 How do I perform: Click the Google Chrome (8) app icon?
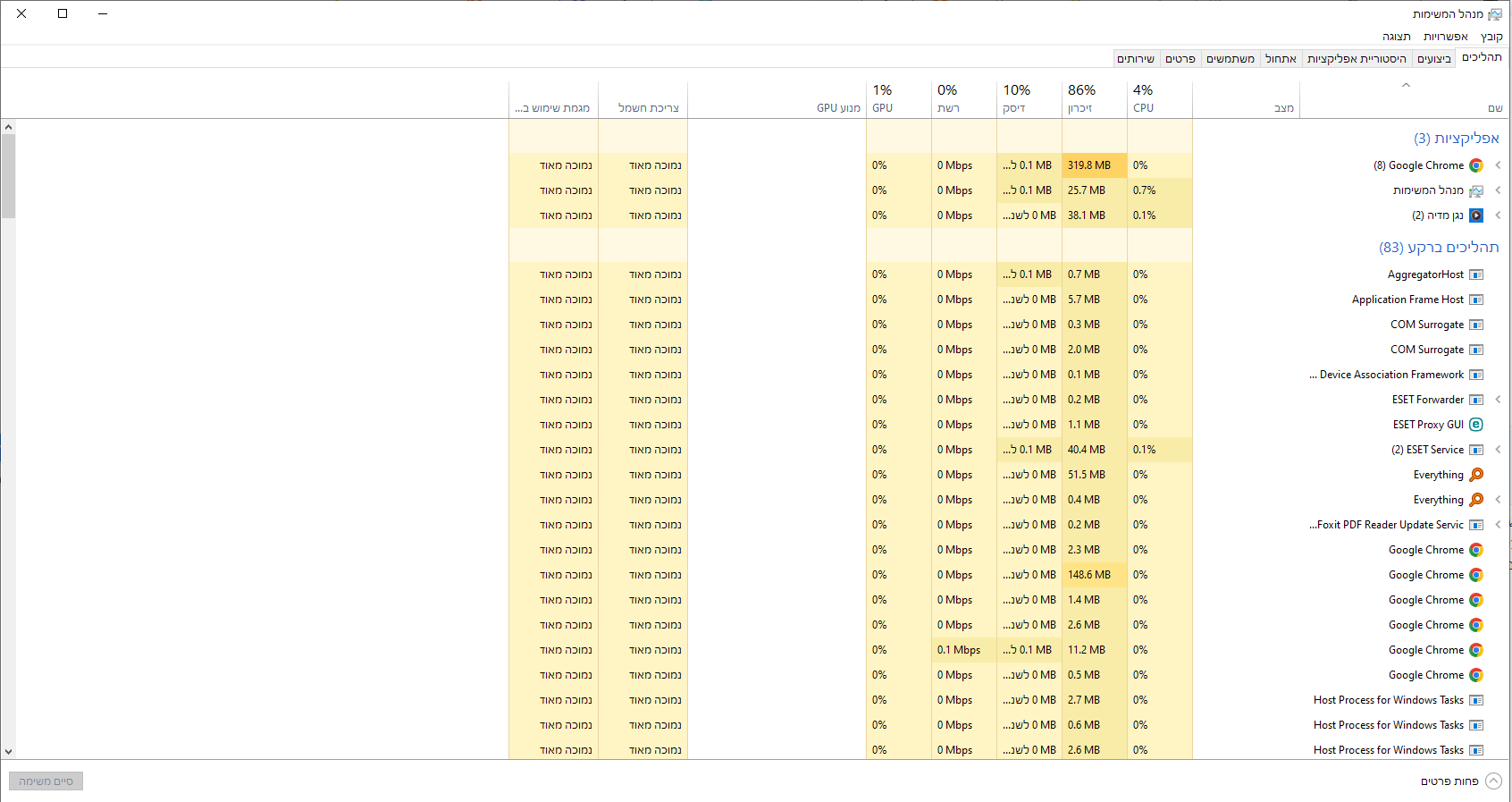click(1476, 165)
